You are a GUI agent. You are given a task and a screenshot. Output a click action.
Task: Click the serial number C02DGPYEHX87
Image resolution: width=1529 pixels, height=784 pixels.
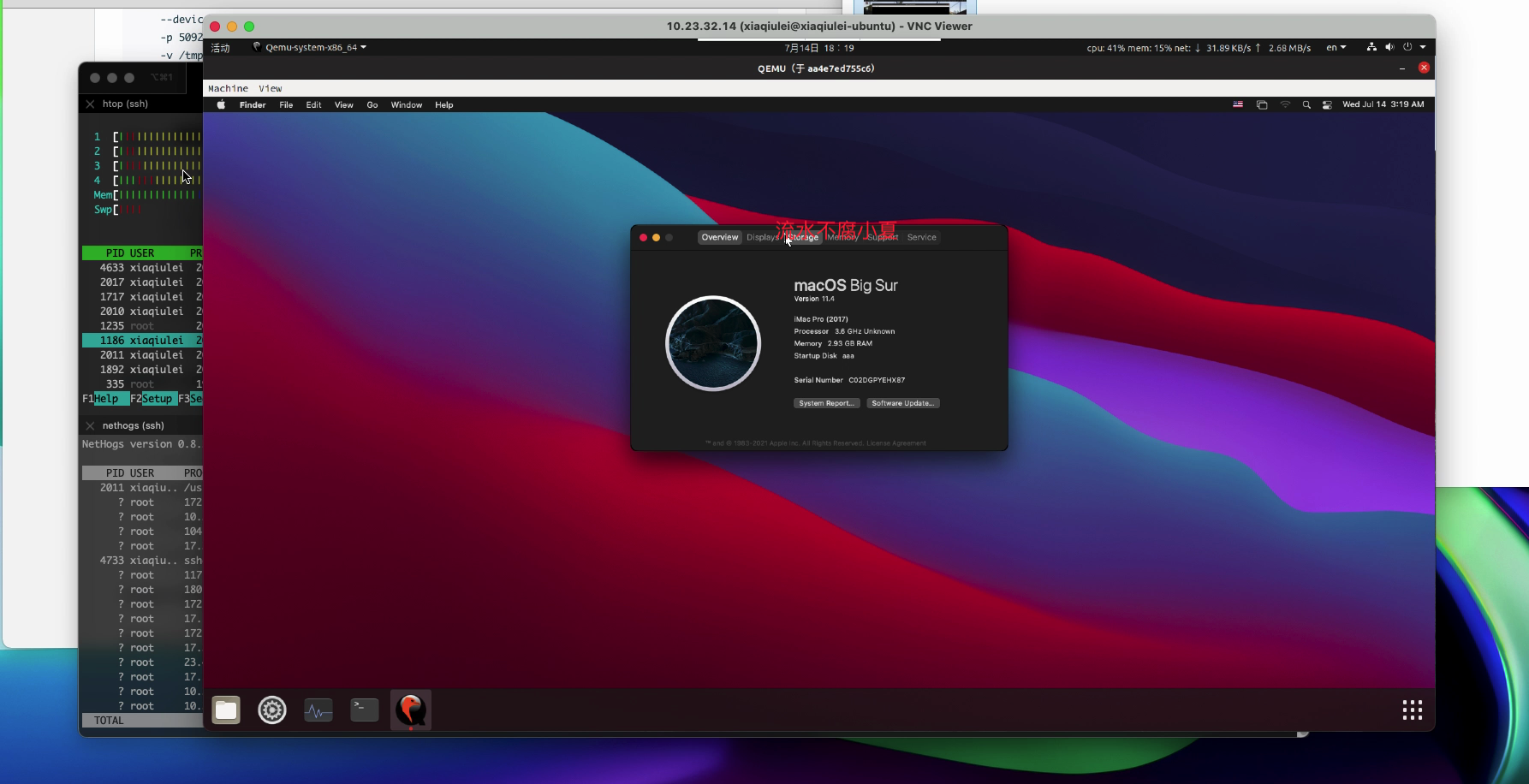[x=877, y=380]
